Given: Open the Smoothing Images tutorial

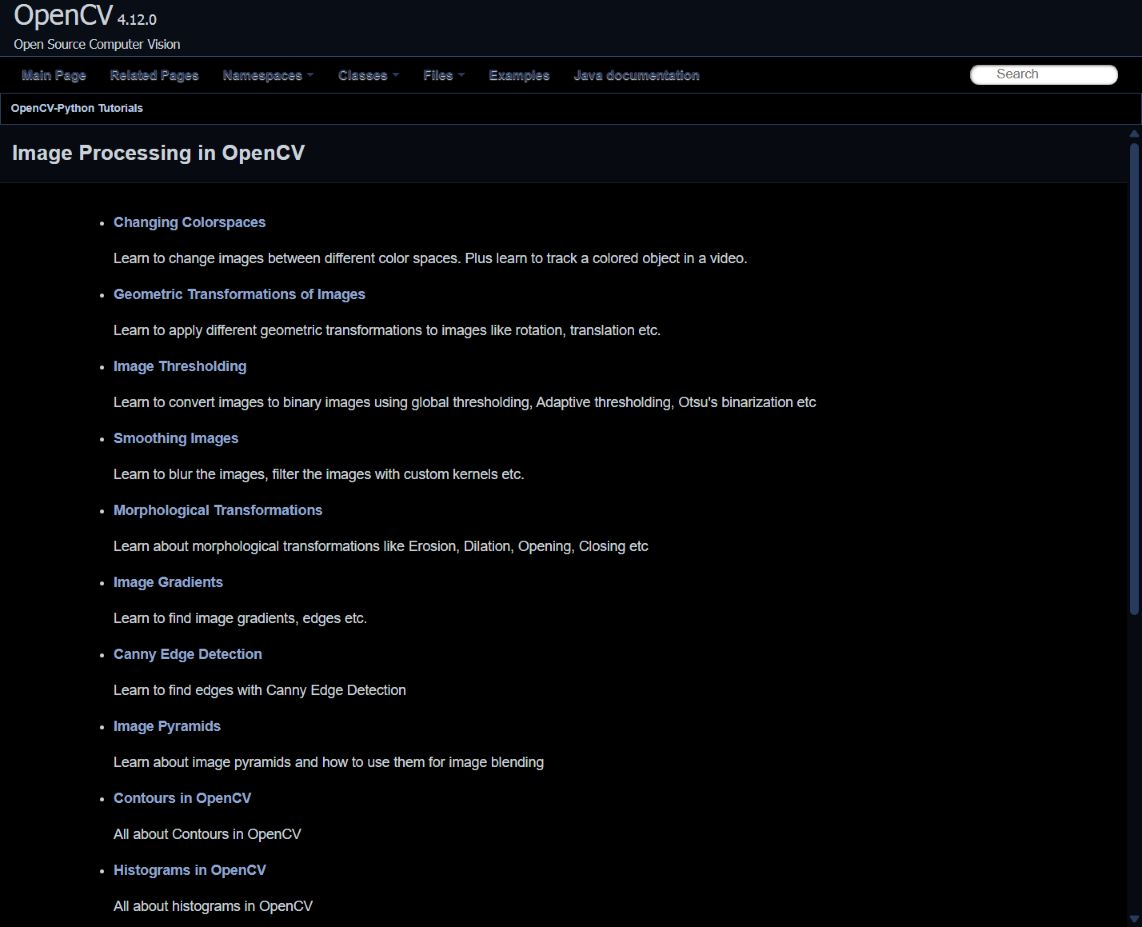Looking at the screenshot, I should [x=176, y=438].
